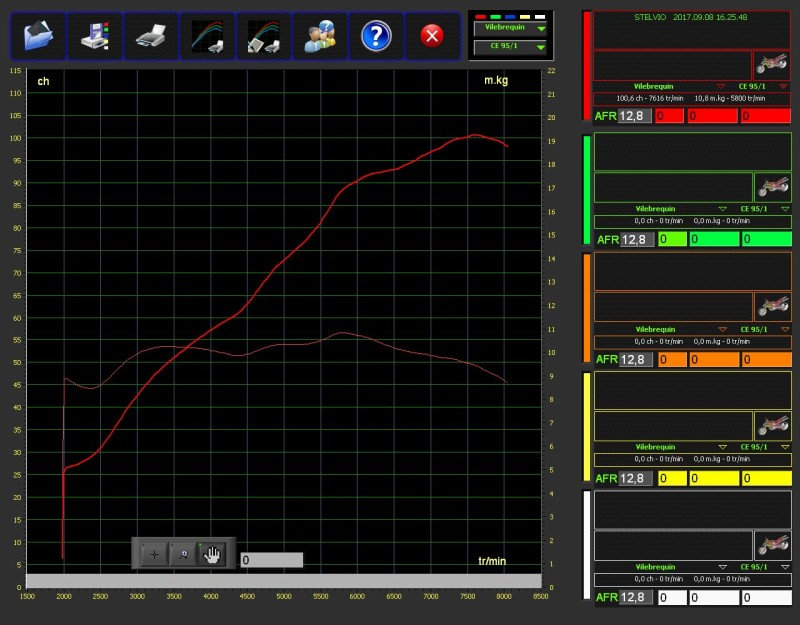The height and width of the screenshot is (625, 800).
Task: Expand the Vilebrequin dropdown in the orange panel
Action: coord(722,329)
